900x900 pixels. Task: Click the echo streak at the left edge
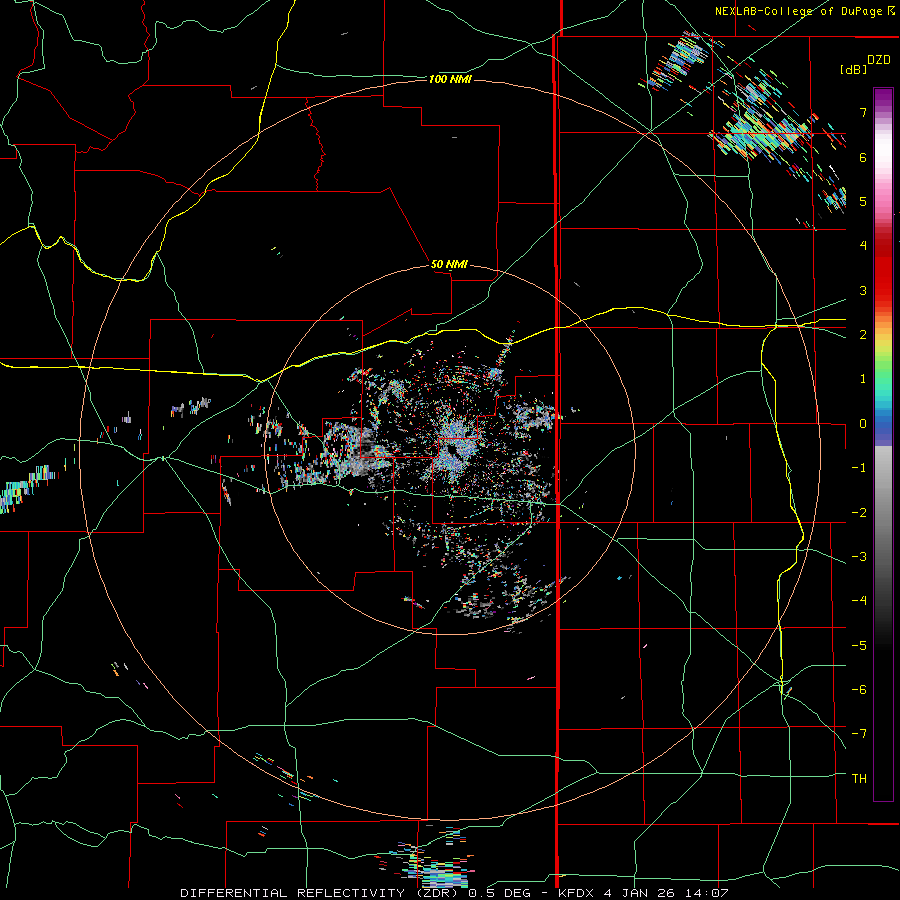(26, 488)
